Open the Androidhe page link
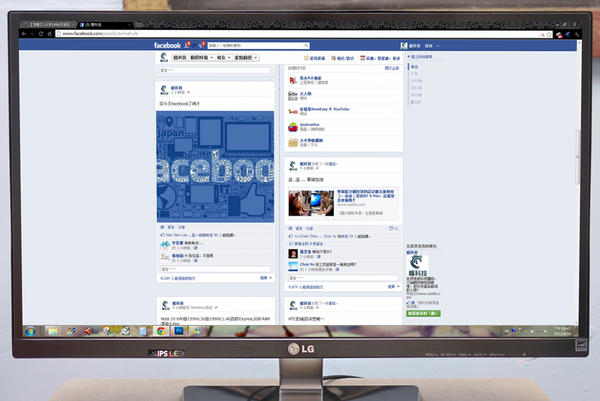Screen dimensions: 600x401 (310, 125)
